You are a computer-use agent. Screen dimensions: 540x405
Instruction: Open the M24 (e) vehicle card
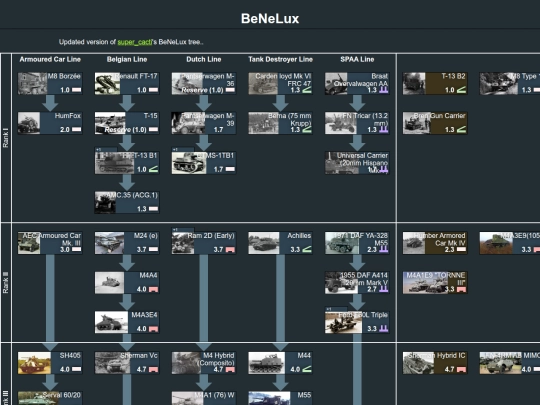point(127,243)
